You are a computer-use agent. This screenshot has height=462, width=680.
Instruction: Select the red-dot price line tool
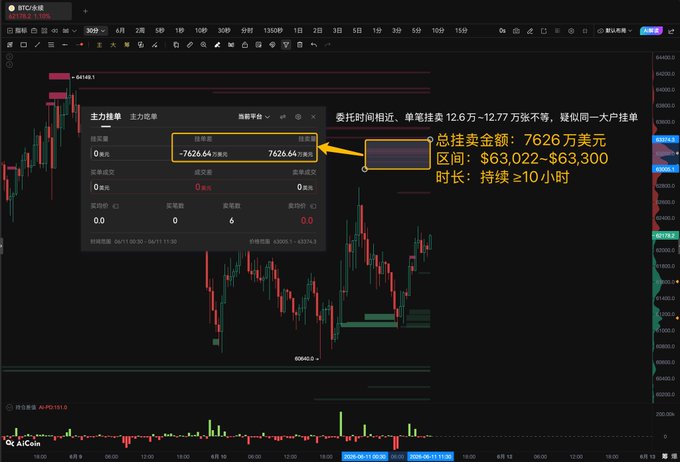click(x=80, y=45)
